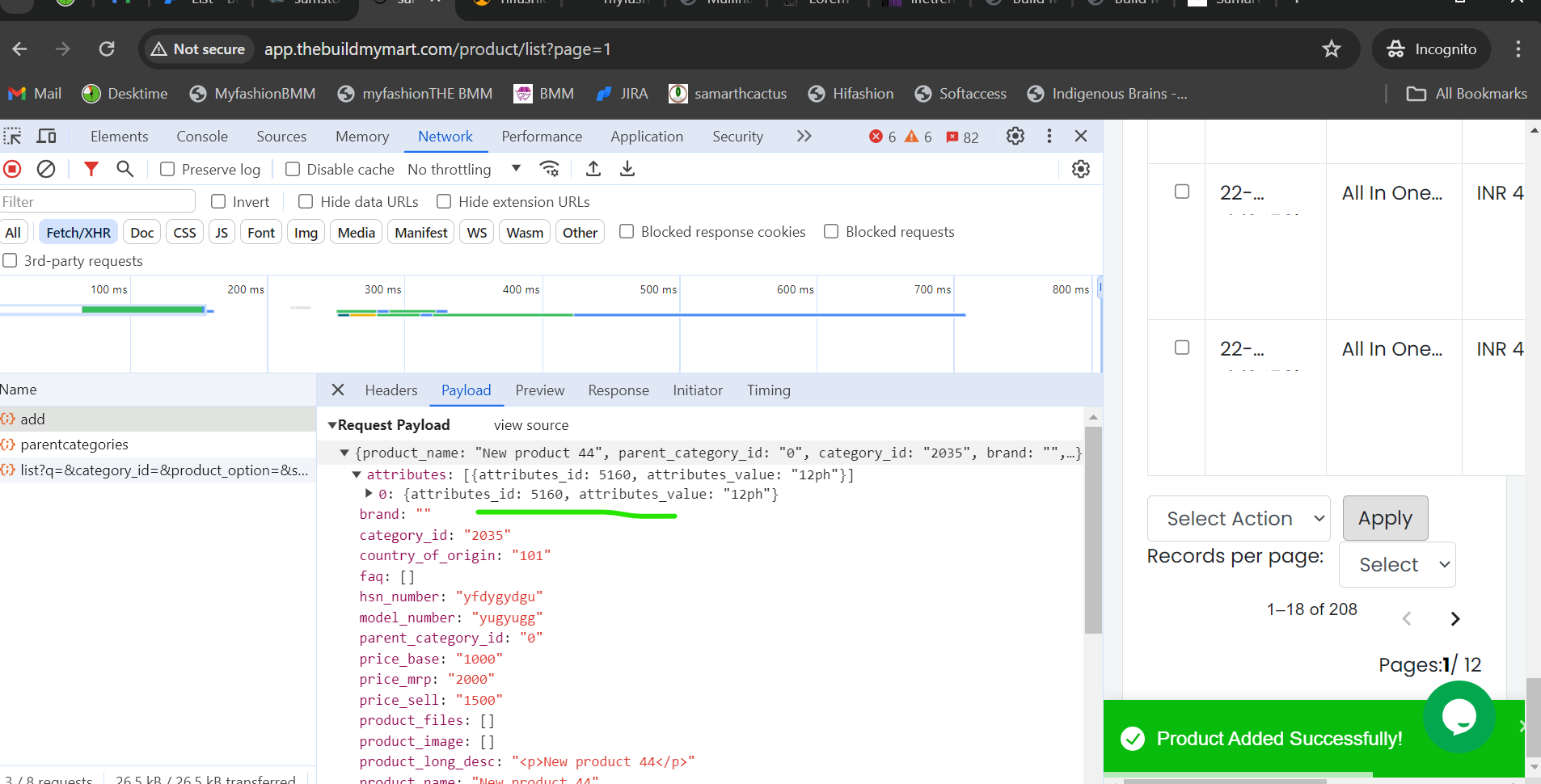Toggle the network filter funnel icon
The width and height of the screenshot is (1541, 784).
pos(91,168)
